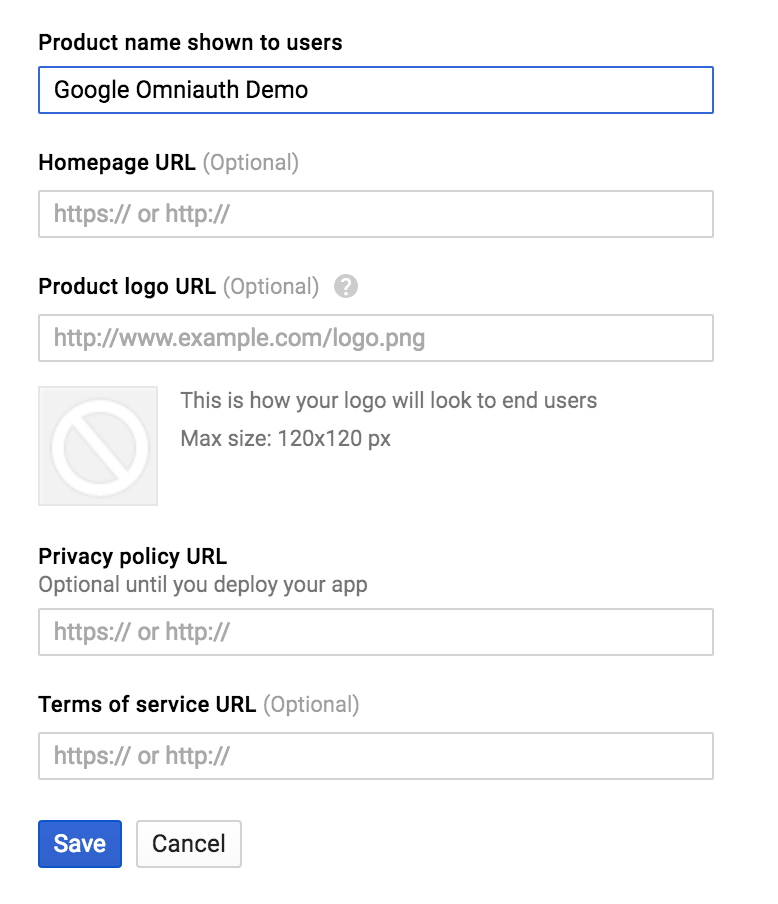This screenshot has width=778, height=904.
Task: Click the logo preview placeholder image
Action: 98,446
